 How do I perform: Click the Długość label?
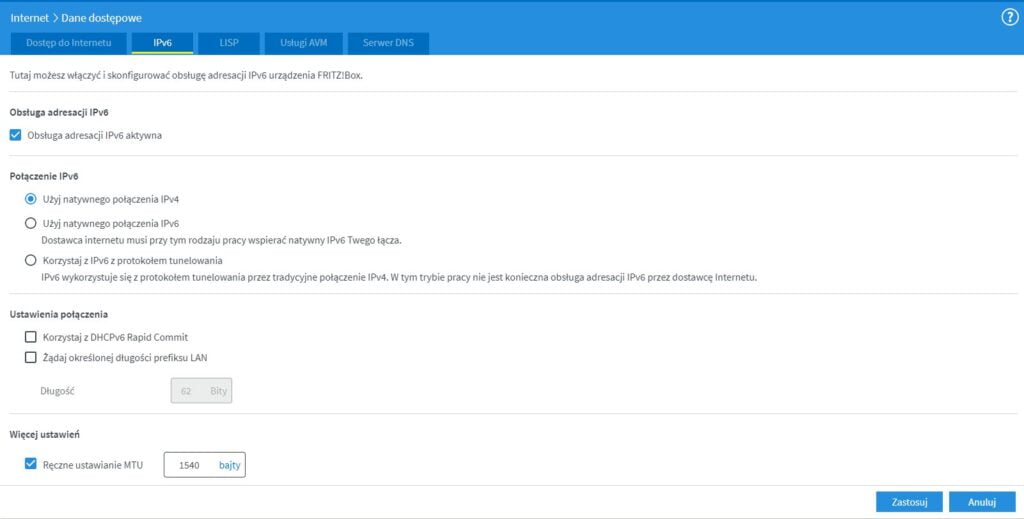[x=57, y=391]
